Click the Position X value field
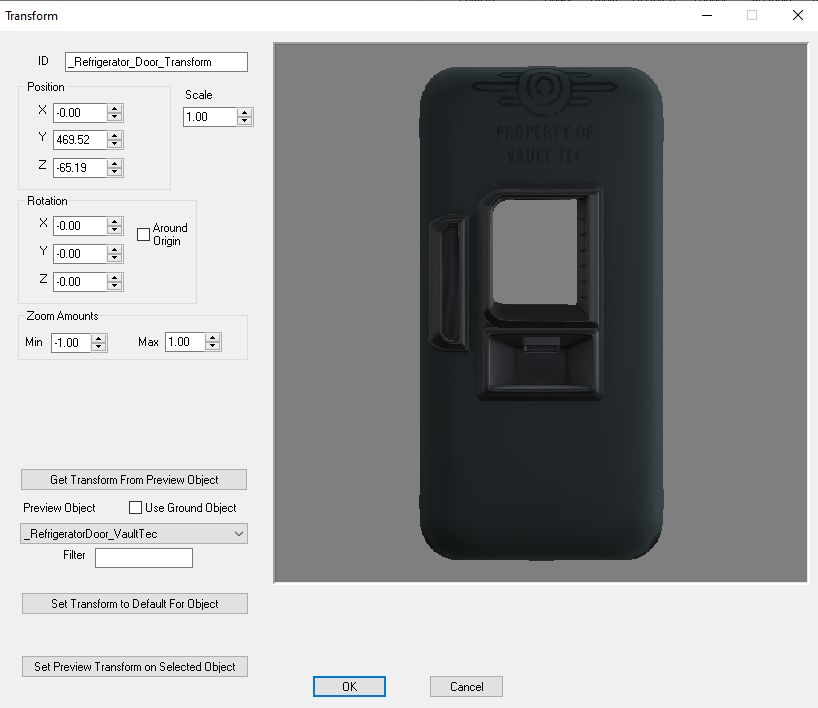This screenshot has height=708, width=818. 80,113
